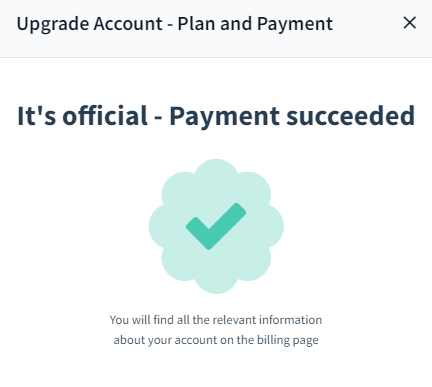Click the word "Payment" in the large heading
Image resolution: width=432 pixels, height=387 pixels.
(x=225, y=117)
